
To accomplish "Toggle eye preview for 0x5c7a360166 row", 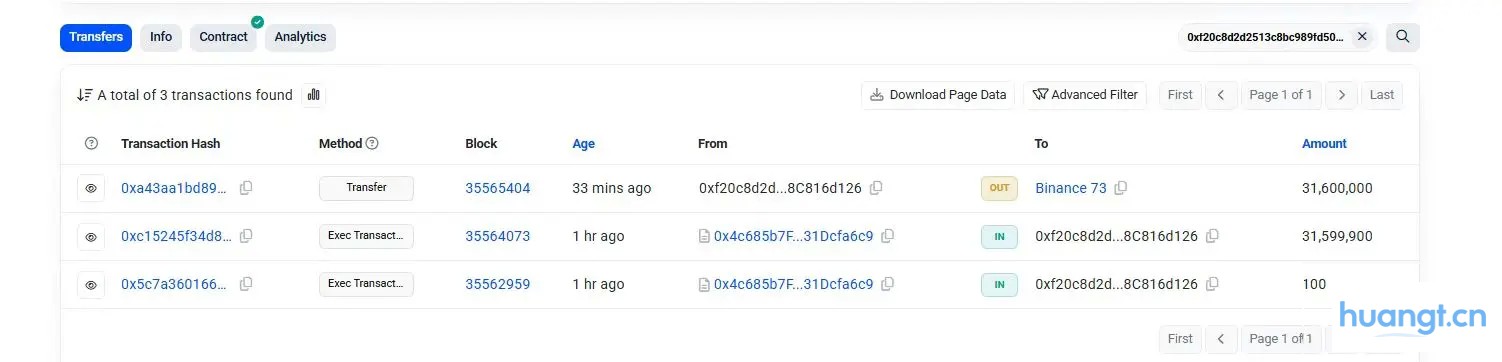I will coord(91,285).
